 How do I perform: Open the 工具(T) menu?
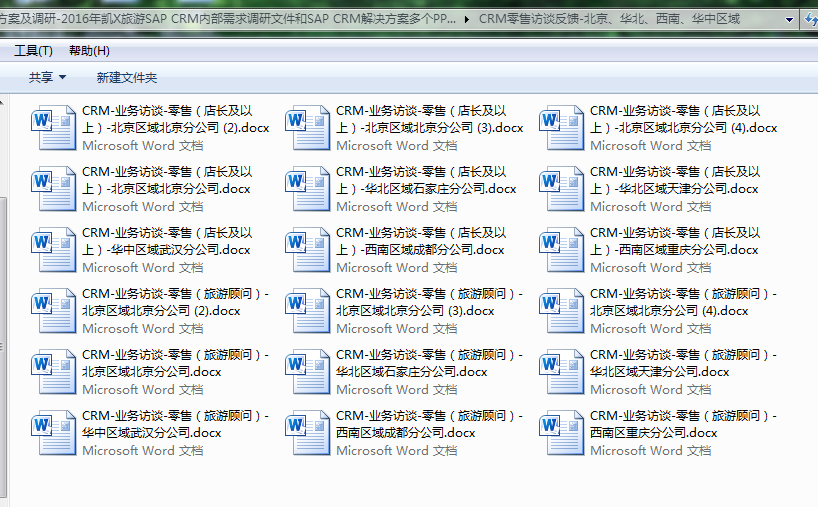(33, 51)
